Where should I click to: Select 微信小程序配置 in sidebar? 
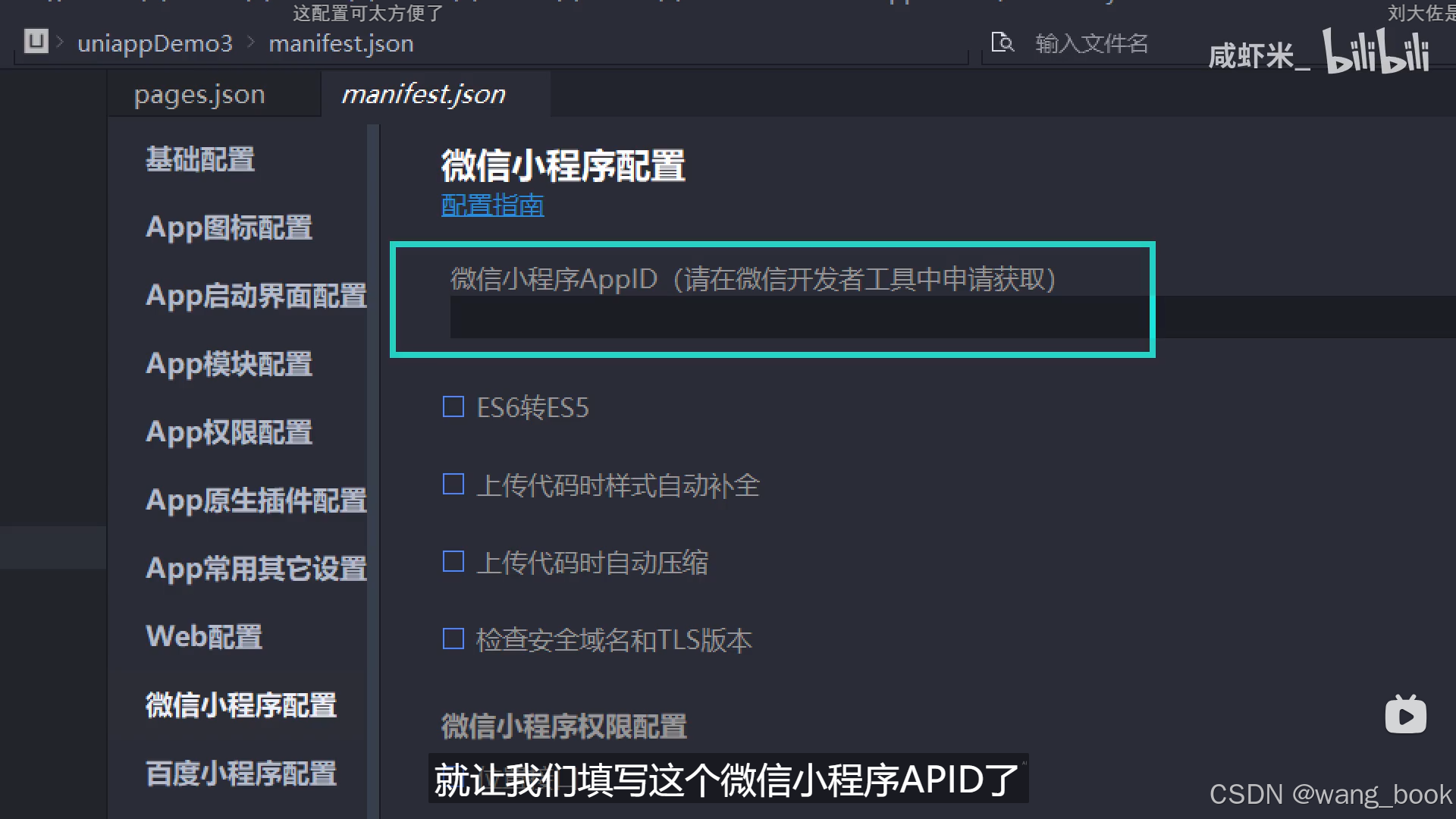[x=241, y=705]
